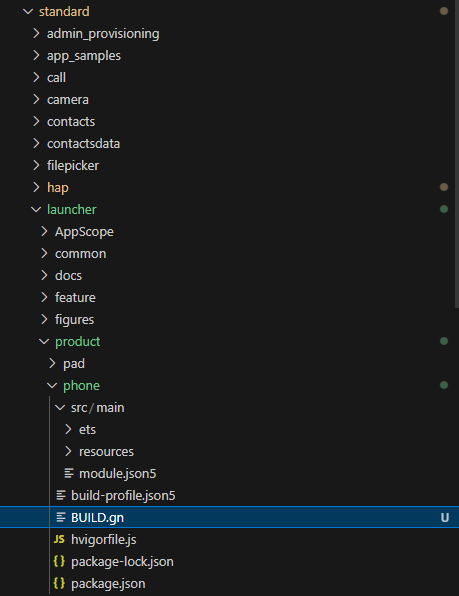The image size is (459, 596).
Task: Click the braces icon next to package.json
Action: click(x=59, y=583)
